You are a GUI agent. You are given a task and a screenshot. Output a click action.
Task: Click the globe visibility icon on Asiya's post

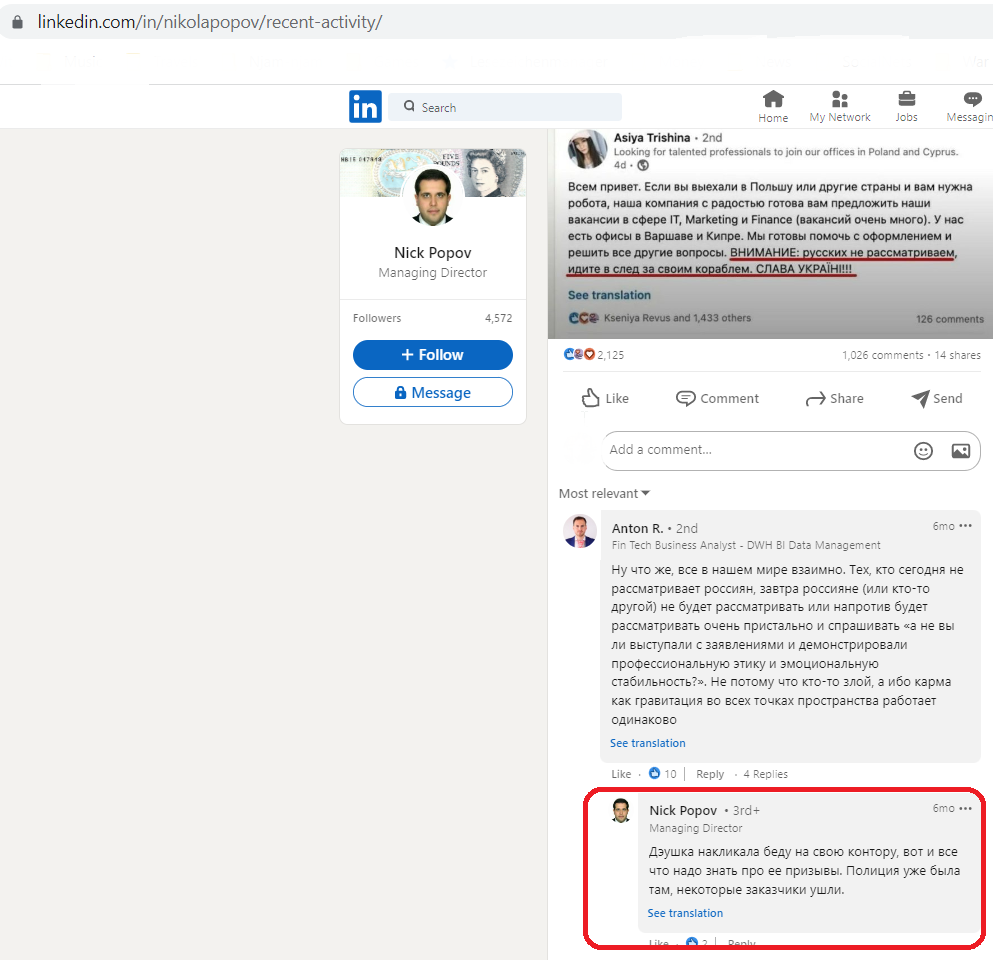pos(643,165)
